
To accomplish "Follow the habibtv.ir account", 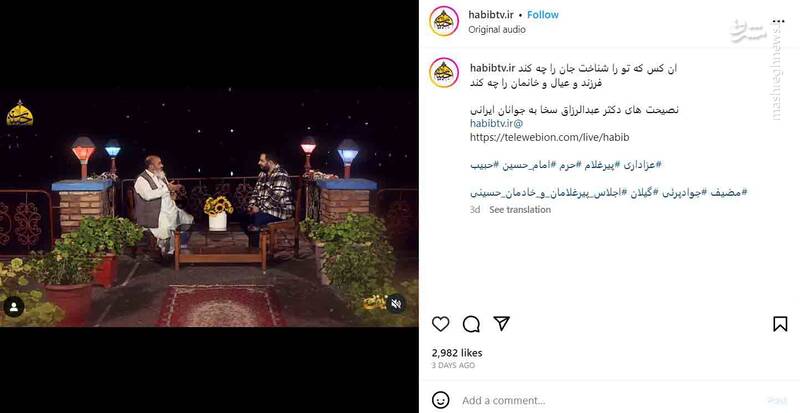I will point(543,15).
